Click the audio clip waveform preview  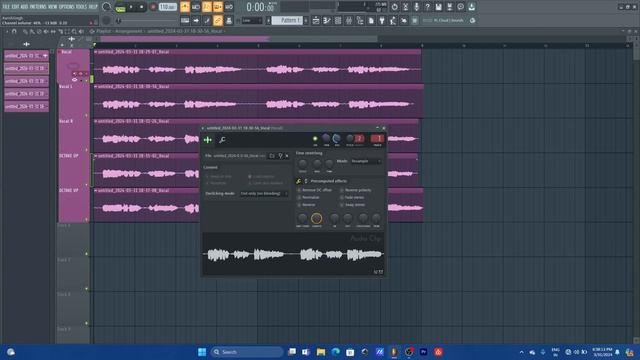(293, 254)
